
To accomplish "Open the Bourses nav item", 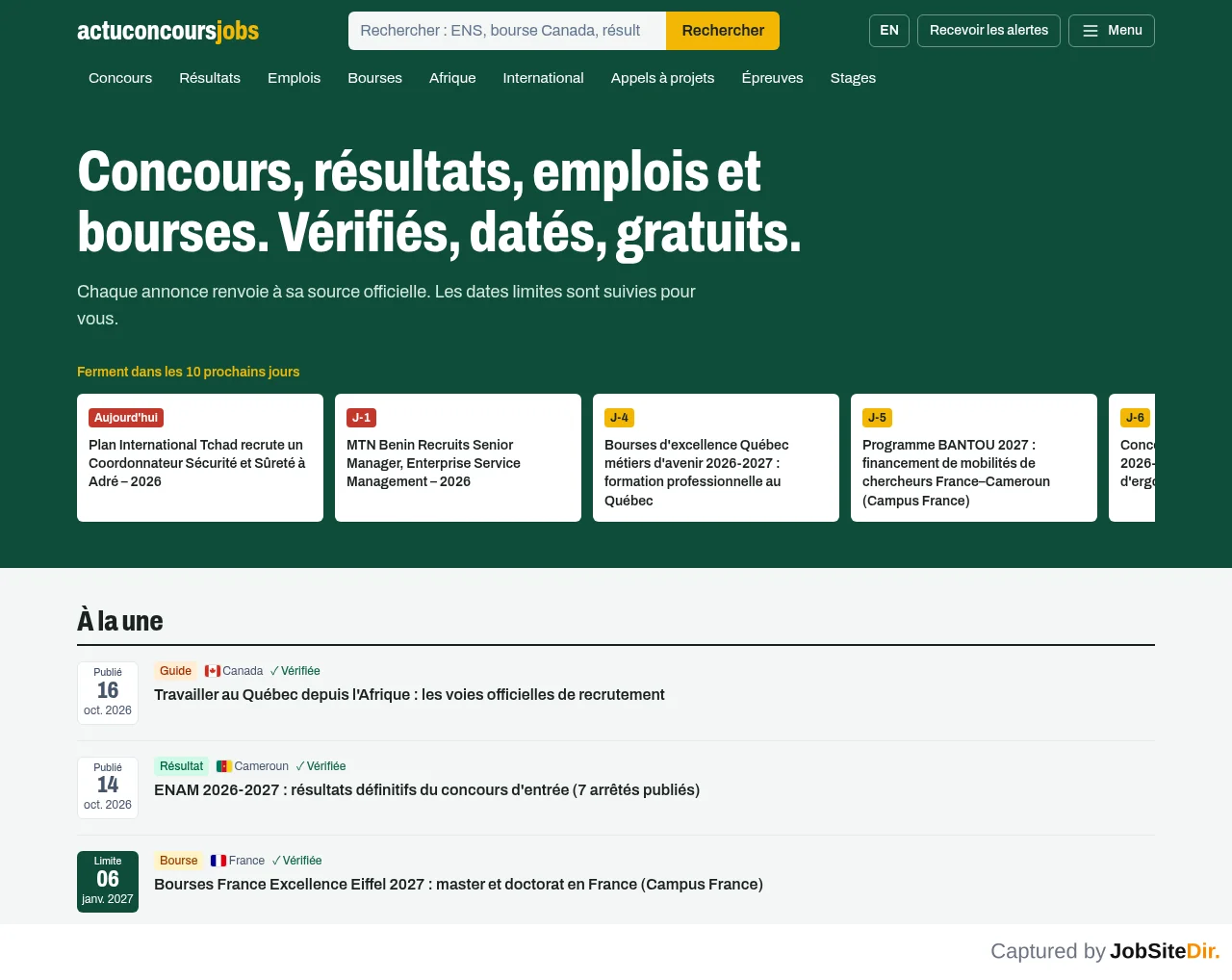I will coord(374,78).
